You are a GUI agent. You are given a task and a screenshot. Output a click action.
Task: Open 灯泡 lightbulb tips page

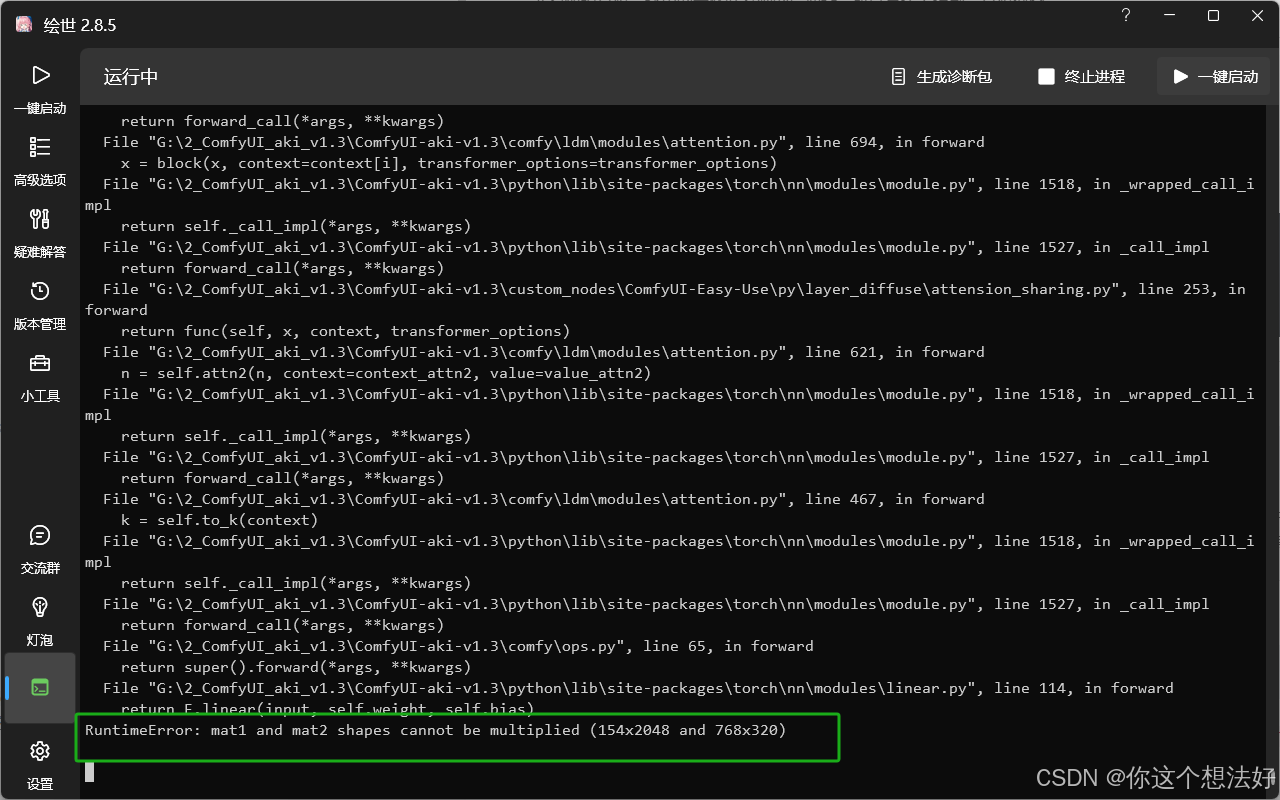(40, 621)
